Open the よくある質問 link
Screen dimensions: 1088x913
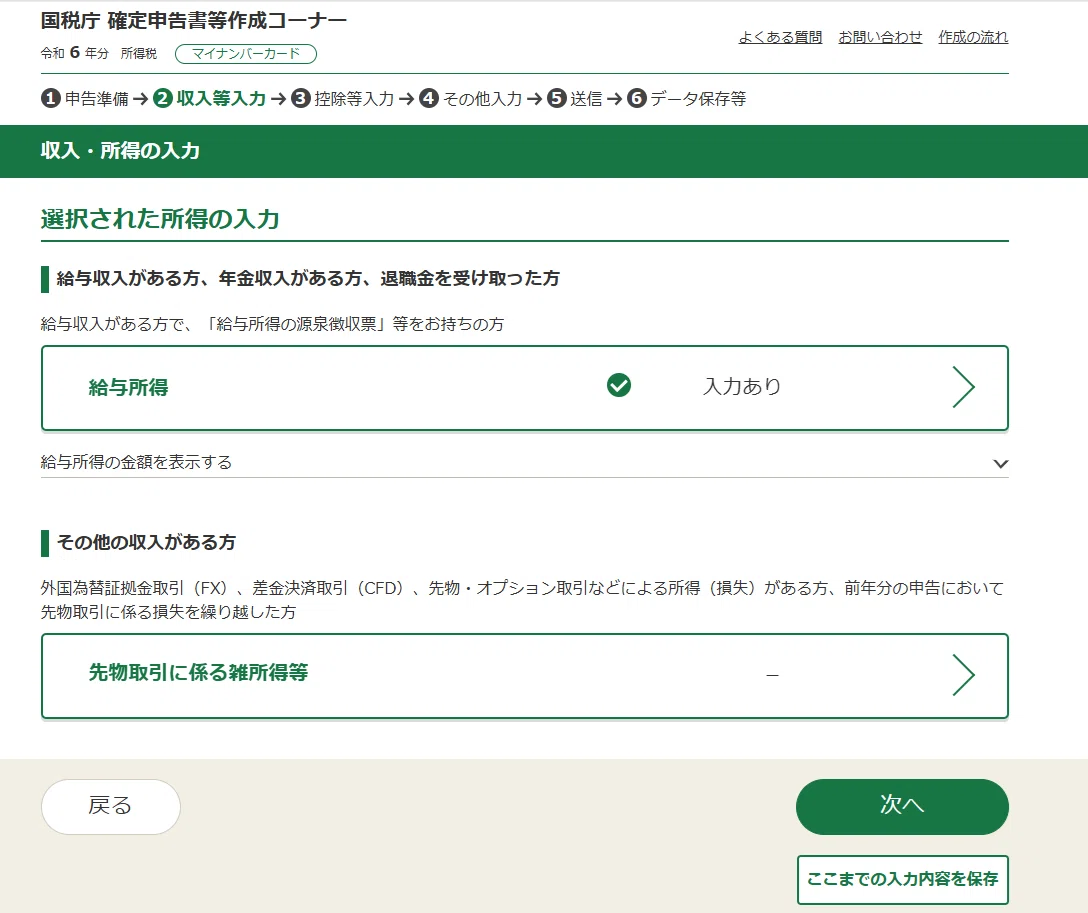[780, 37]
